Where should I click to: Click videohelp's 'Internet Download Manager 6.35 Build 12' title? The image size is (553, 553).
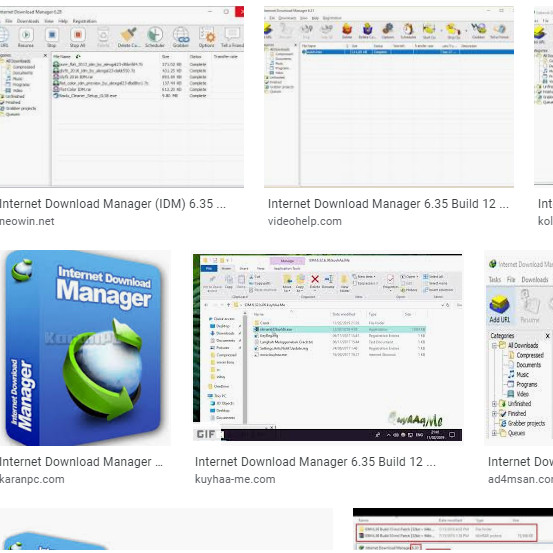pos(388,204)
